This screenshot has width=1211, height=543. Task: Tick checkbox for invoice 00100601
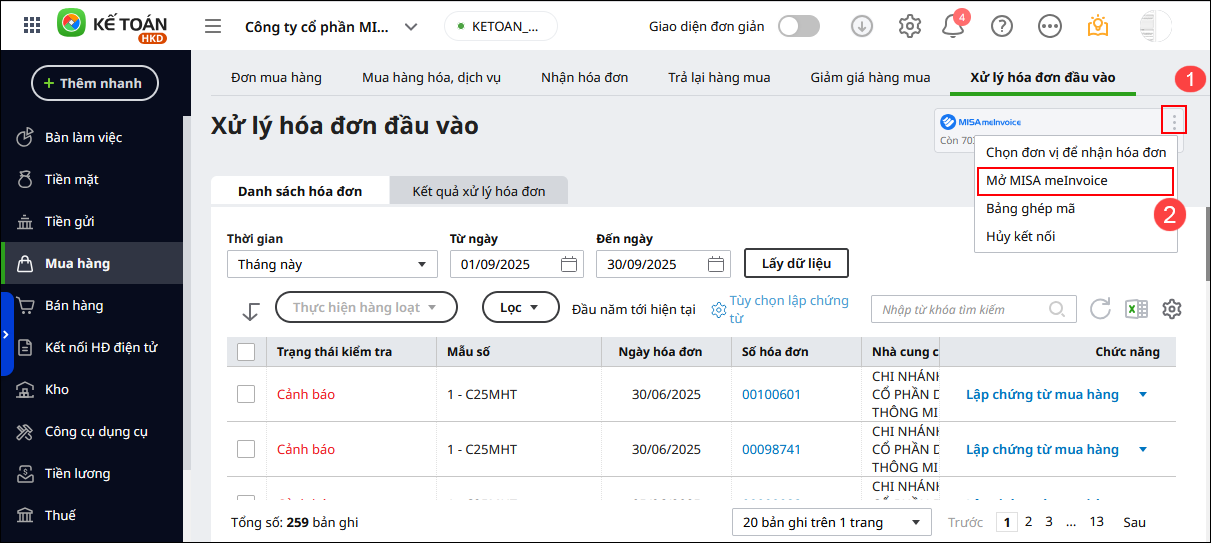pyautogui.click(x=246, y=394)
